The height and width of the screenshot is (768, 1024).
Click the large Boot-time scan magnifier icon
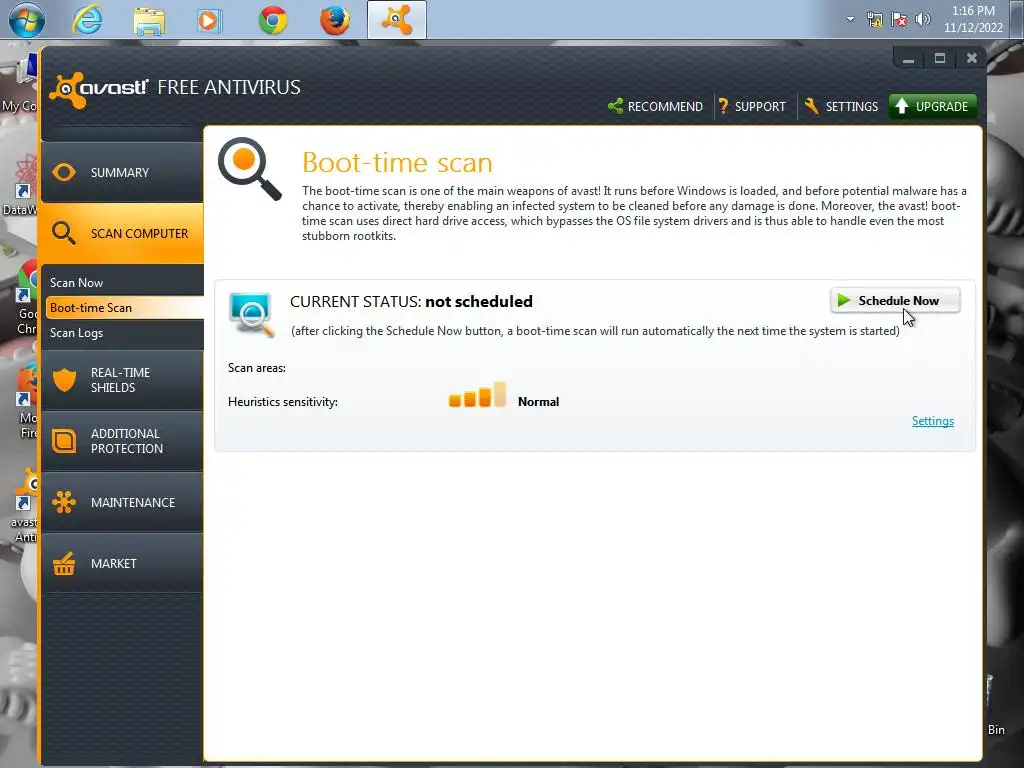249,168
